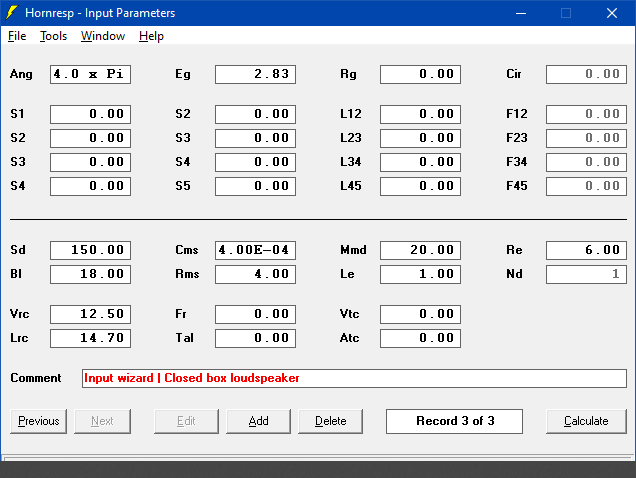Select the Bl field with 18.00
The image size is (636, 478).
coord(90,274)
